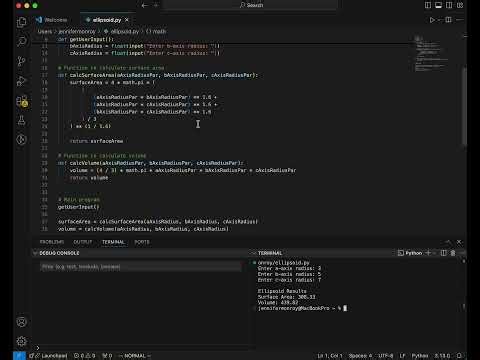Click NORMAL vim mode indicator
This screenshot has width=480, height=360.
pyautogui.click(x=135, y=356)
